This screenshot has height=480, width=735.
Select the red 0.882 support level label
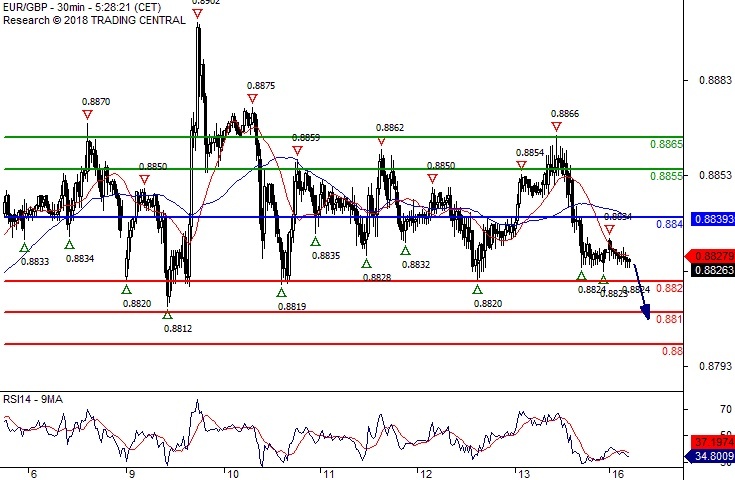(x=669, y=288)
